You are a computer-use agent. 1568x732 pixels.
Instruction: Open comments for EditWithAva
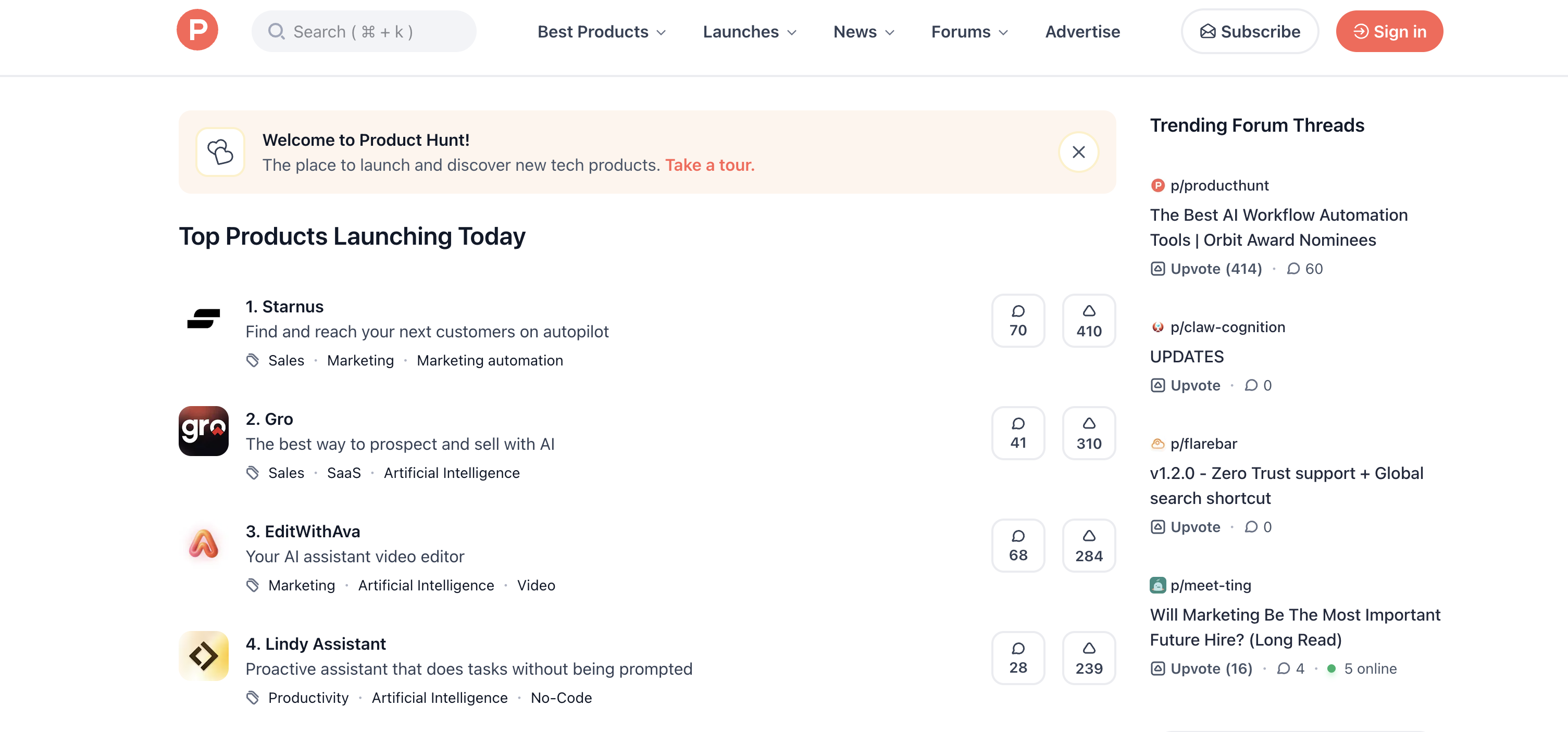point(1018,546)
